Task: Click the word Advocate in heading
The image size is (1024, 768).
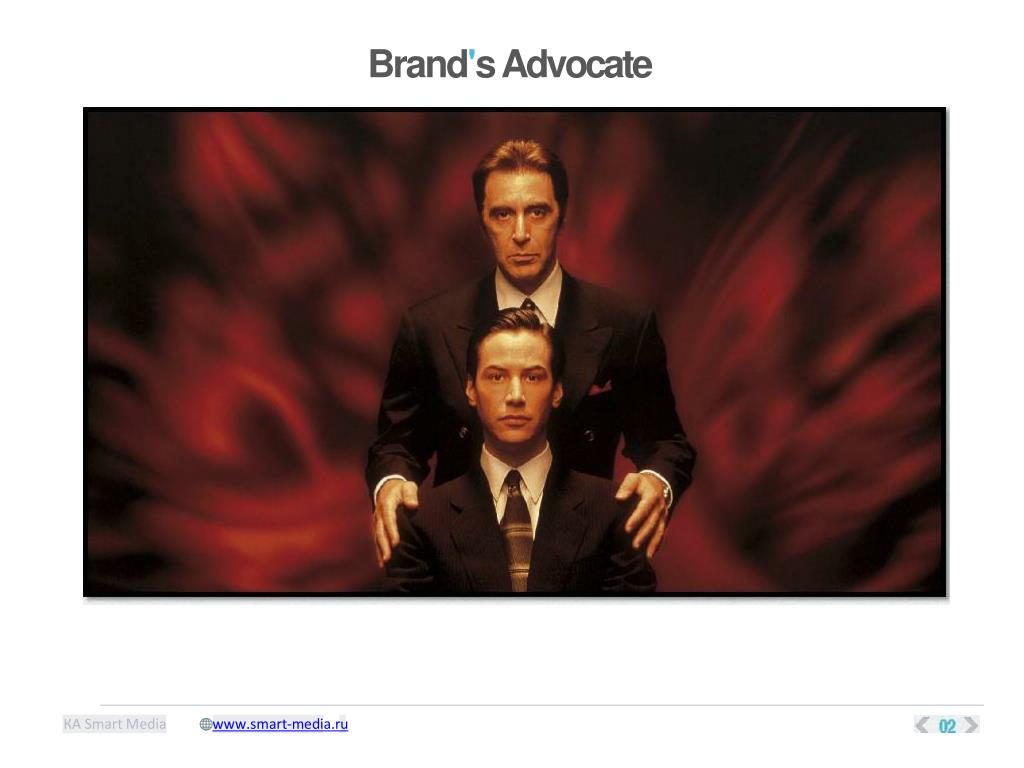Action: (x=577, y=64)
